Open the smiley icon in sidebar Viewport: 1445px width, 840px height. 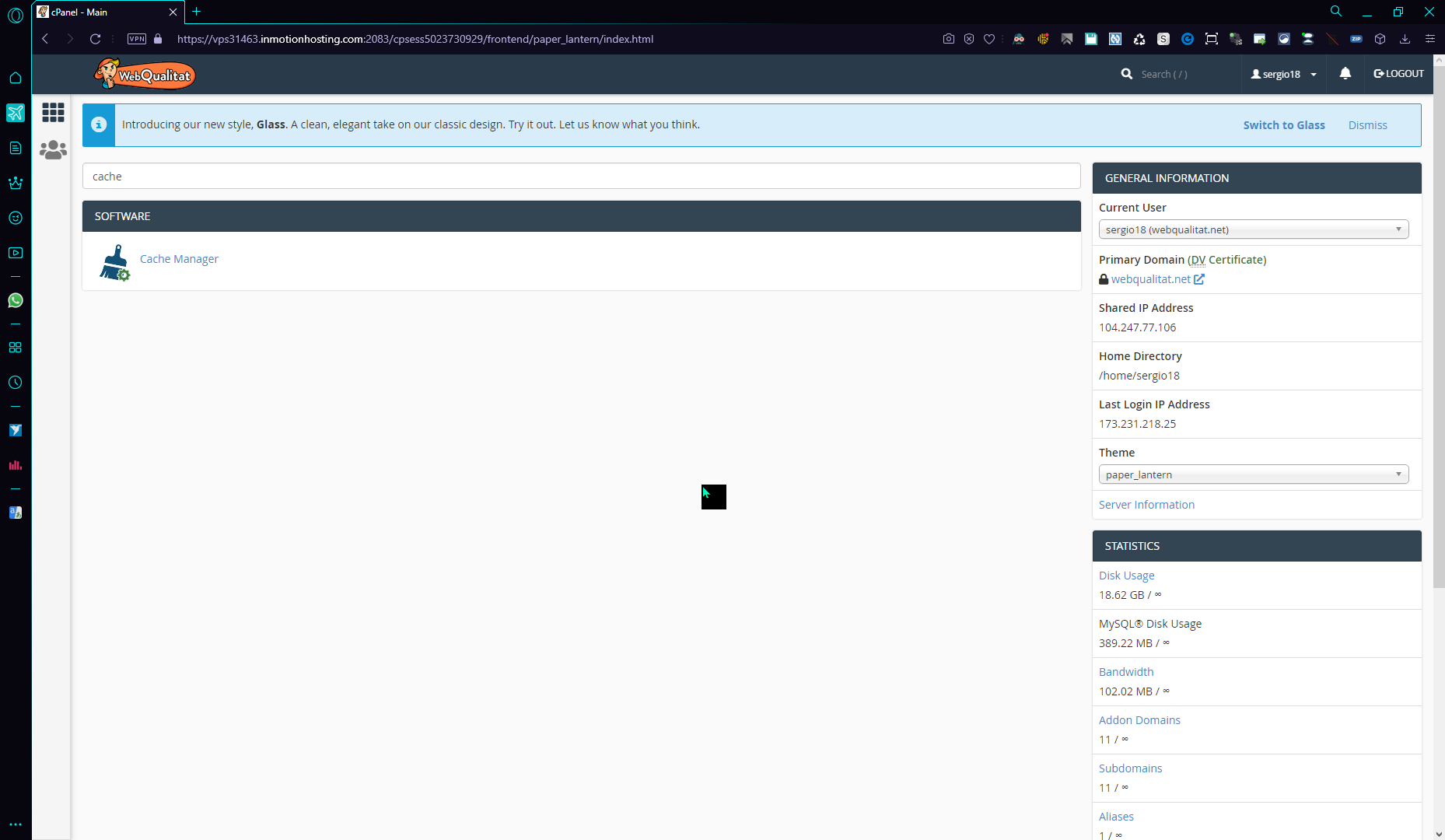click(16, 218)
